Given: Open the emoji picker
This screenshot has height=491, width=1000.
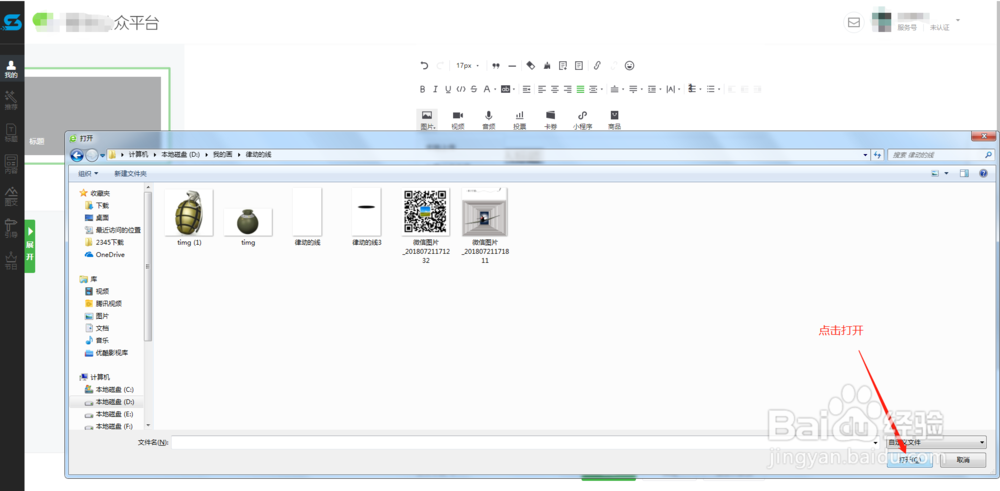Looking at the screenshot, I should pos(629,66).
